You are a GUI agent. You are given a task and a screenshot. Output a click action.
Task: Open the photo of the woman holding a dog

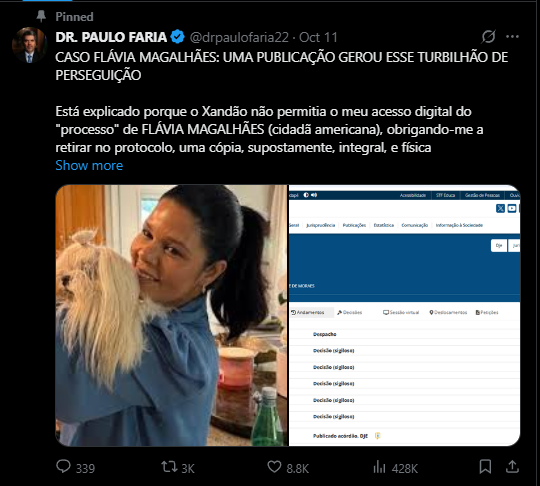tap(172, 315)
